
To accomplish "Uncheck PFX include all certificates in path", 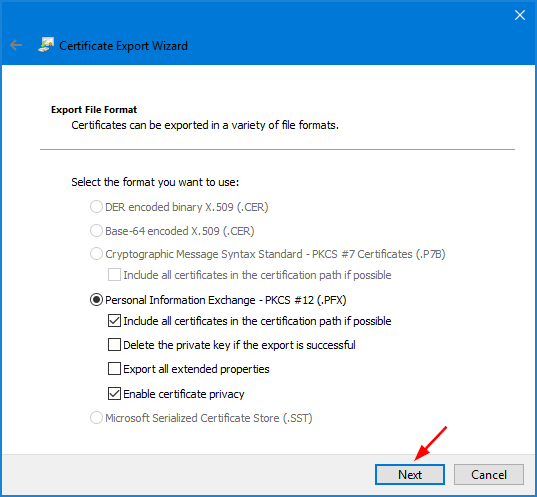I will [114, 321].
